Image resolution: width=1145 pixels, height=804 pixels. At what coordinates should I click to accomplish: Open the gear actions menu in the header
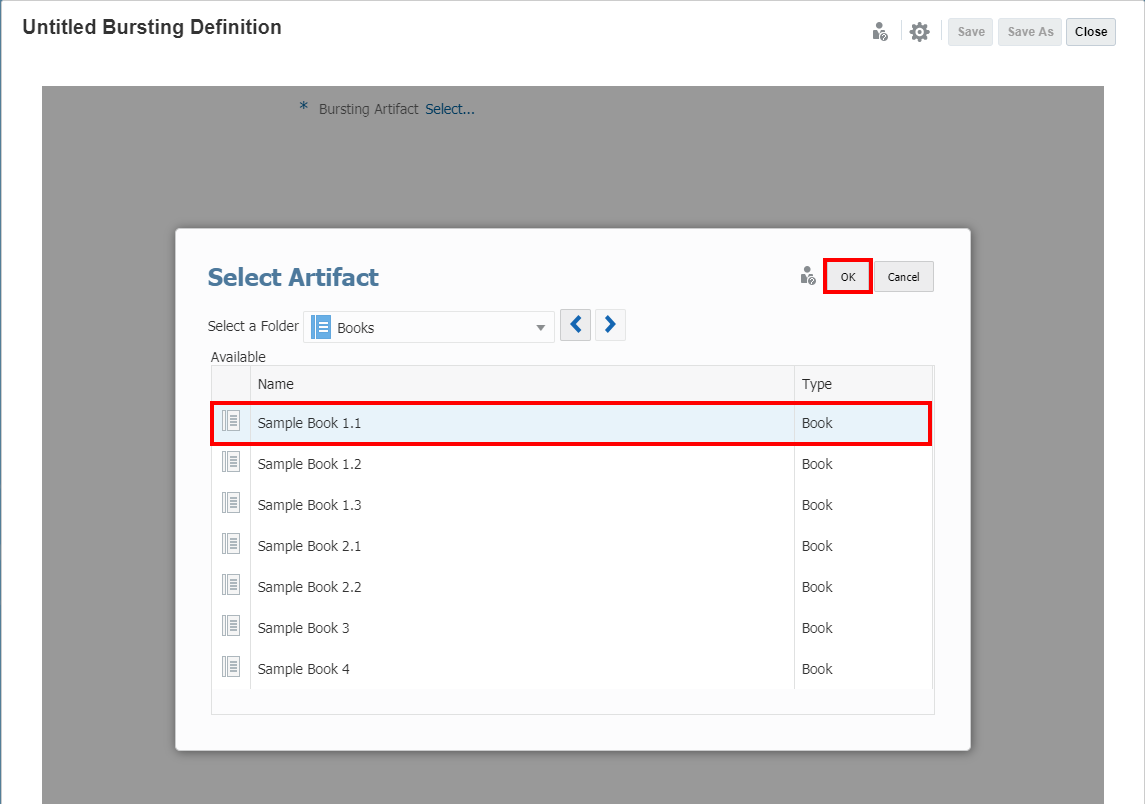pyautogui.click(x=920, y=32)
